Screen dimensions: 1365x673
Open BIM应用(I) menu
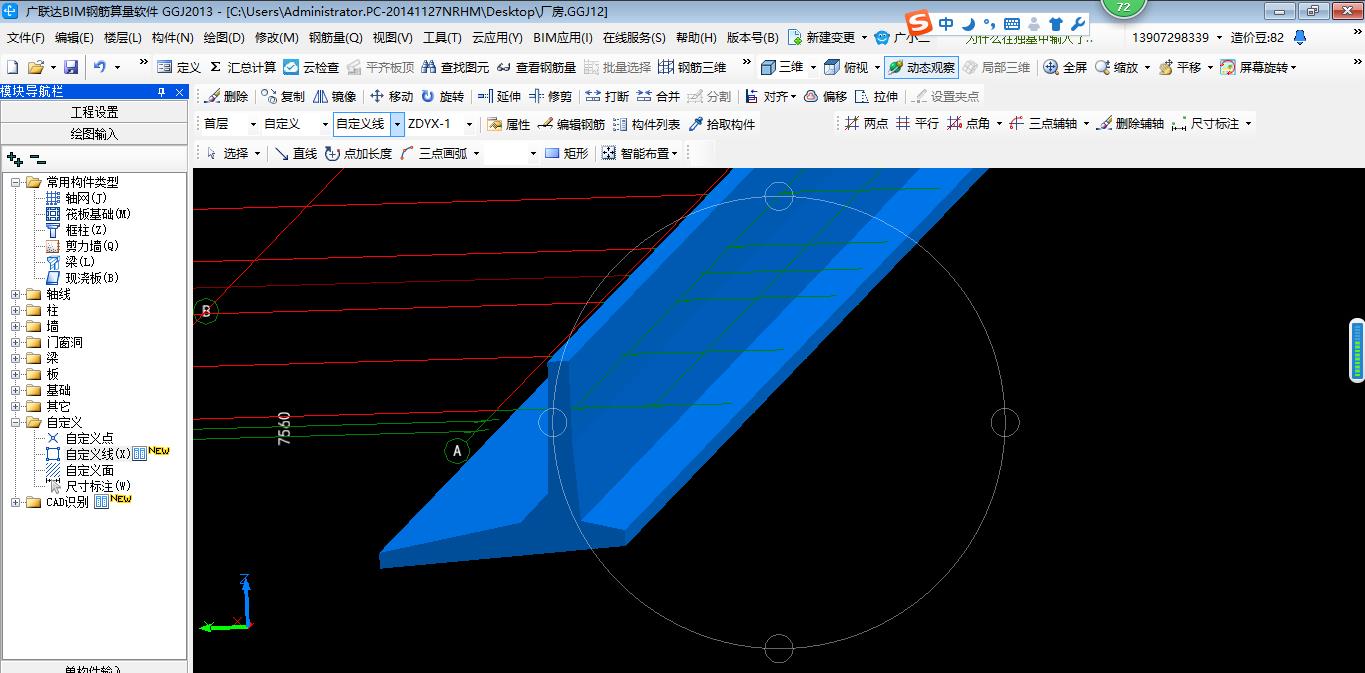(563, 38)
